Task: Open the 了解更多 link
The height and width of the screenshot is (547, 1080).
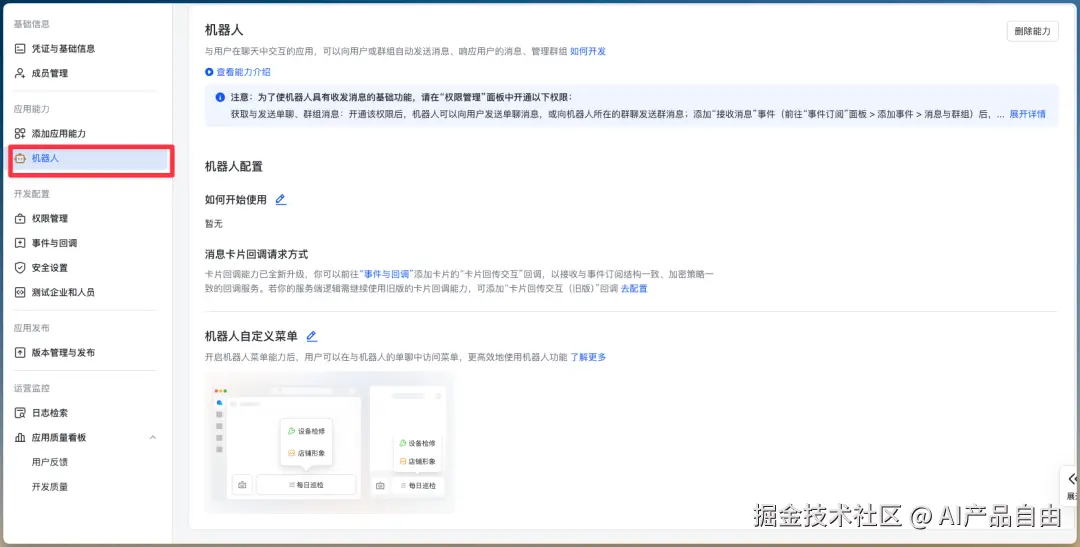Action: coord(588,357)
